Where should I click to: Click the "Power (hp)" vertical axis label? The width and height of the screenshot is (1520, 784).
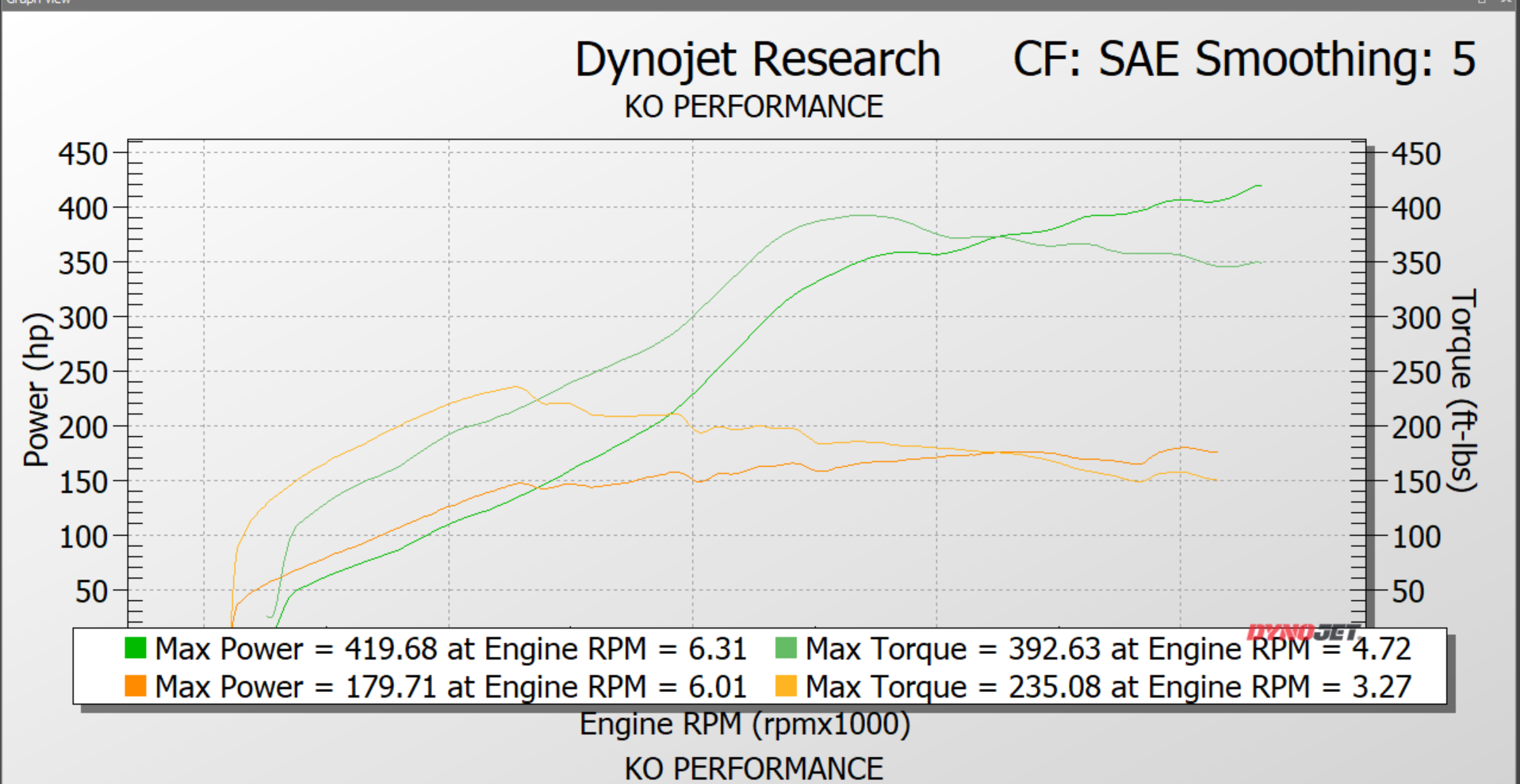click(x=36, y=389)
